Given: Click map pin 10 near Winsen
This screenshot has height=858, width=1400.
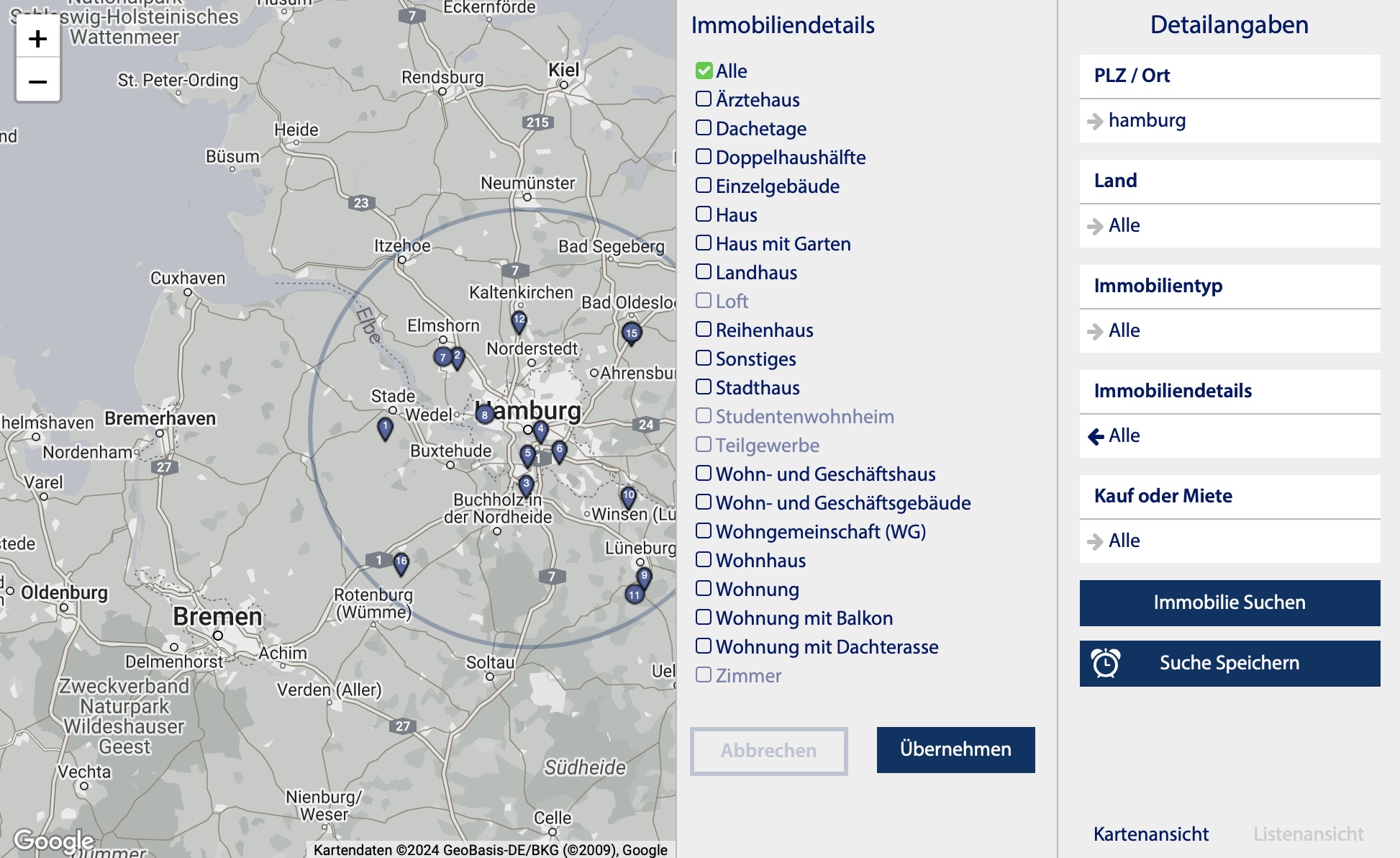Looking at the screenshot, I should [x=628, y=495].
